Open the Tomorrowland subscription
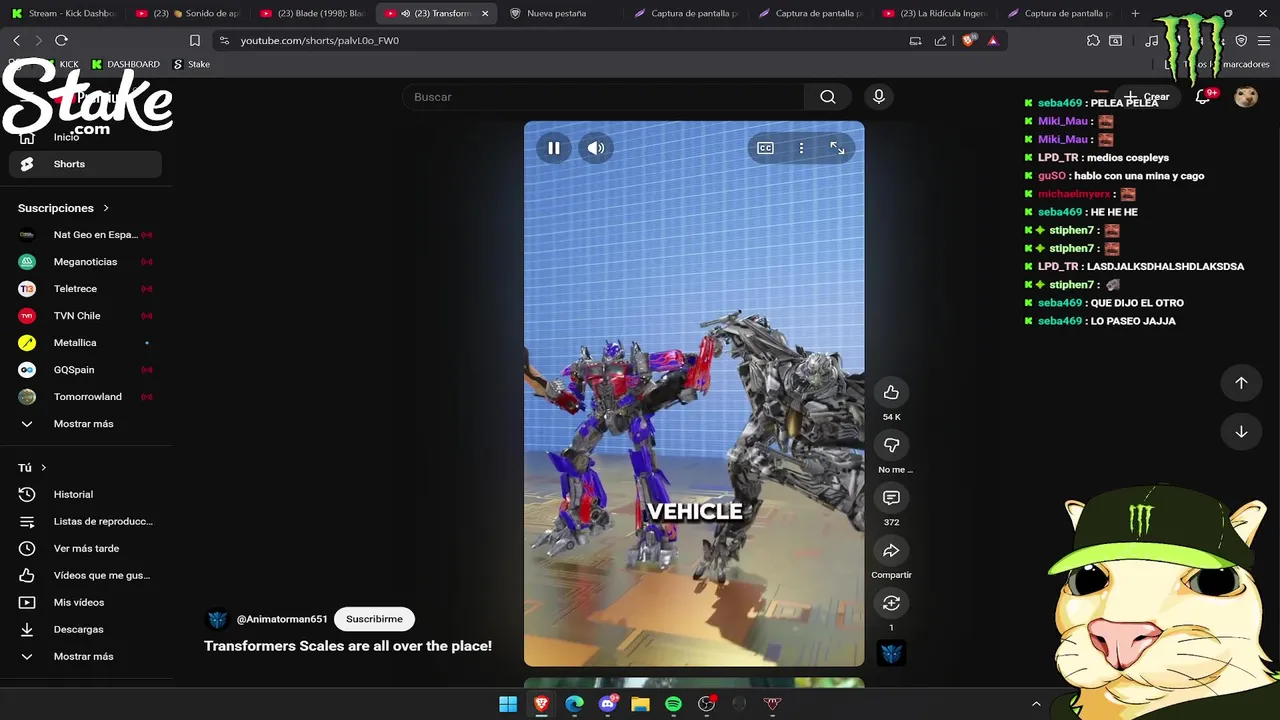1280x720 pixels. (85, 397)
